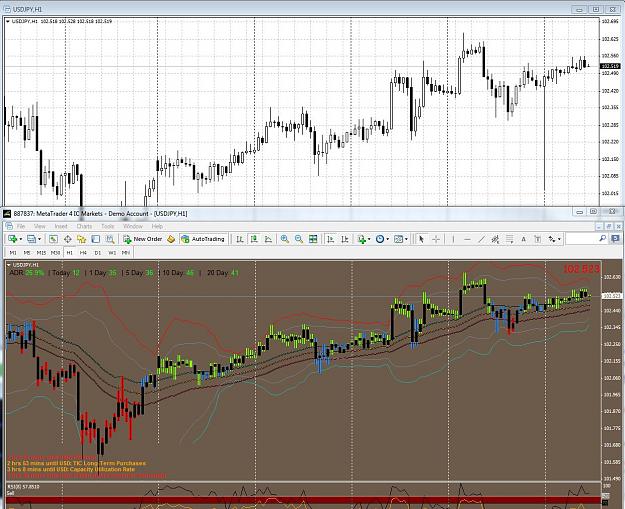The width and height of the screenshot is (625, 509).
Task: Toggle chart auto scroll icon
Action: tap(330, 239)
